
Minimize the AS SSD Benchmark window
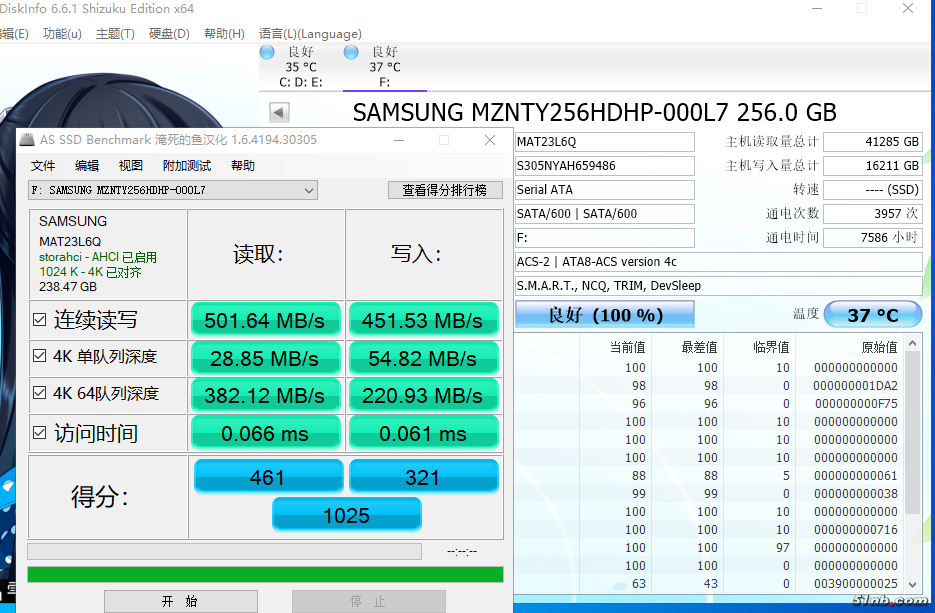[398, 140]
